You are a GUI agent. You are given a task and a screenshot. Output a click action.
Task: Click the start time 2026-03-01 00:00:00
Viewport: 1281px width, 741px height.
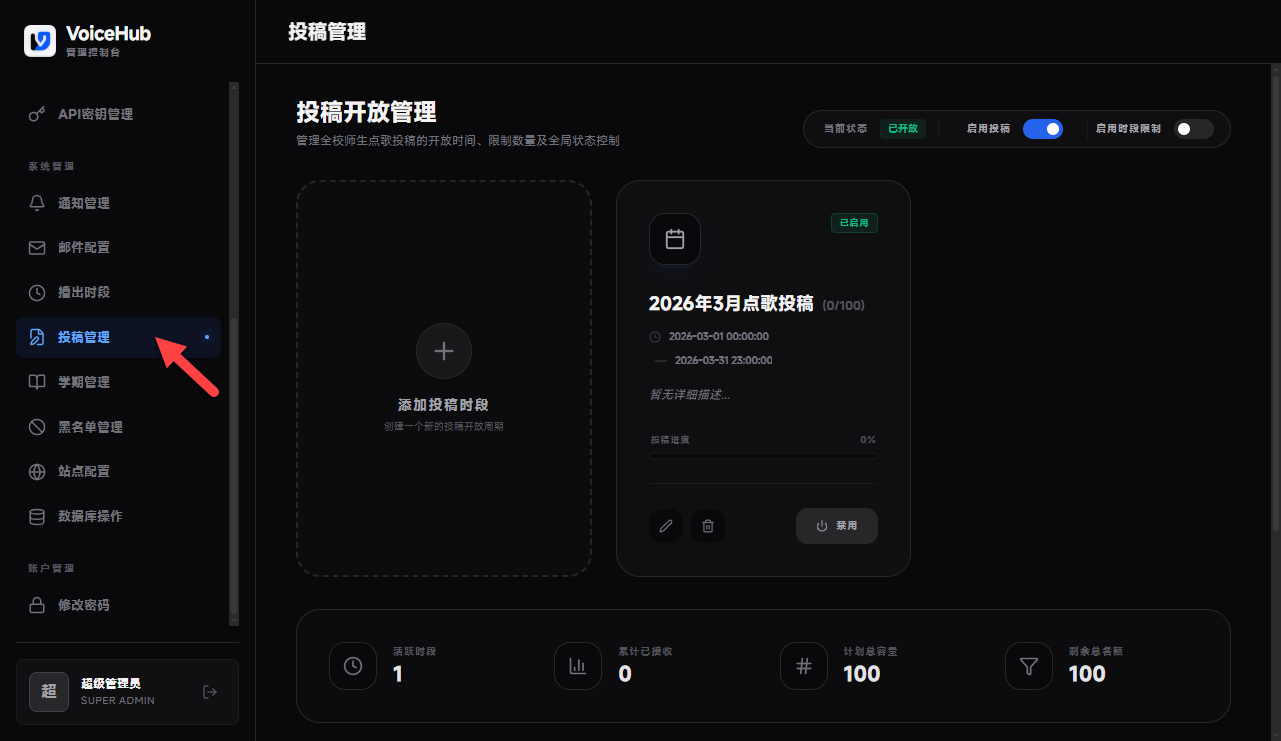pyautogui.click(x=719, y=336)
